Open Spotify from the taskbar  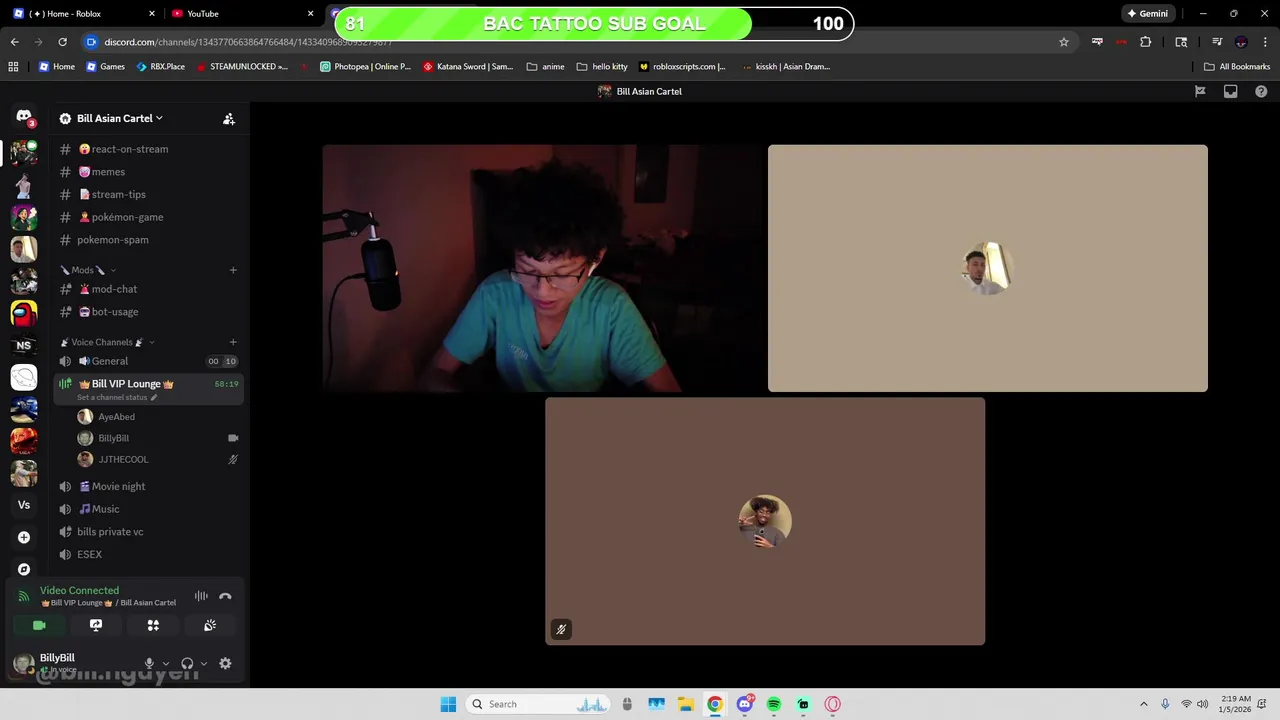tap(774, 704)
